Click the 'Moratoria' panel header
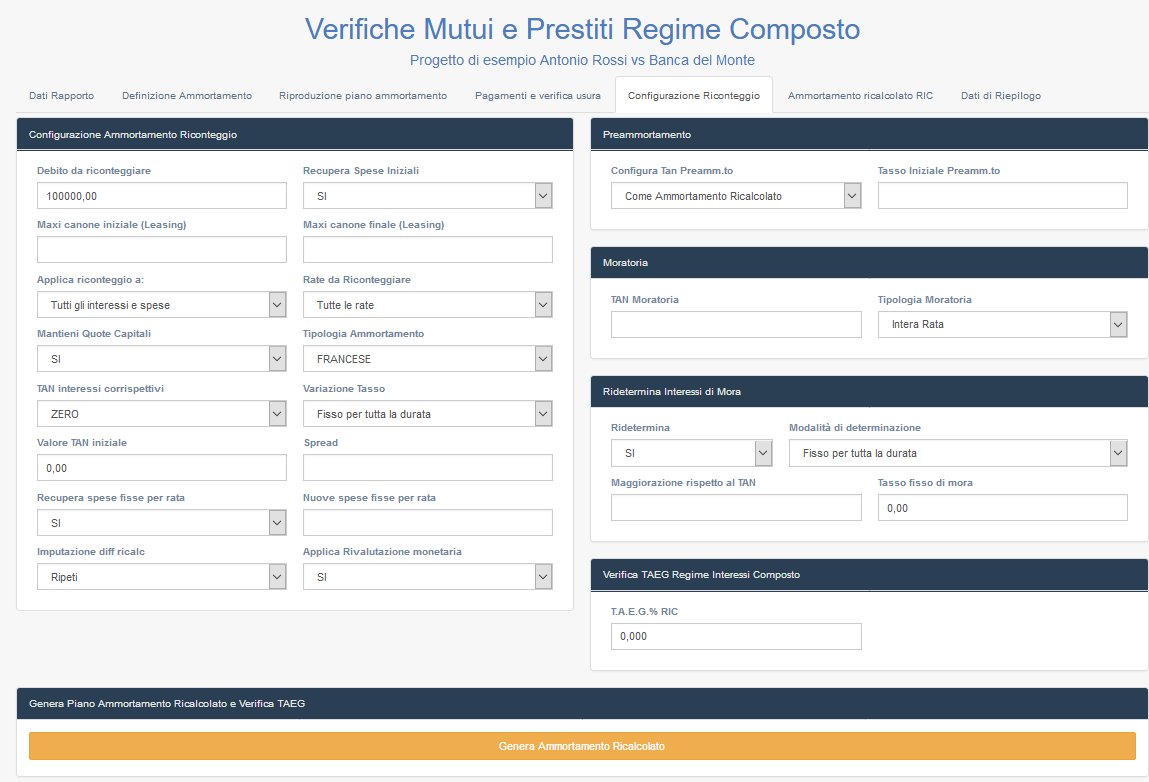 (x=869, y=262)
